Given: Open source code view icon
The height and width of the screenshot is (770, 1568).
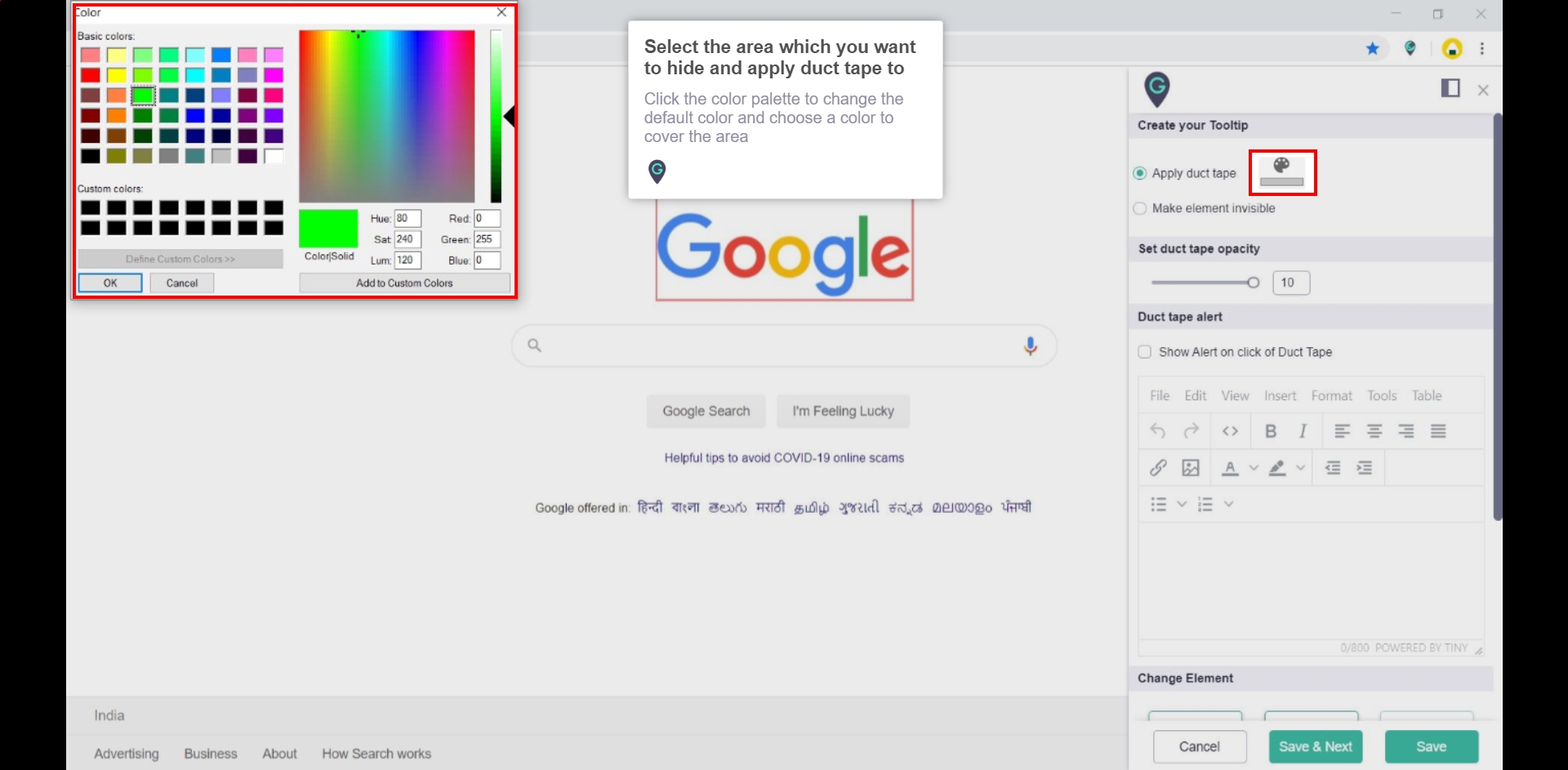Looking at the screenshot, I should coord(1230,431).
